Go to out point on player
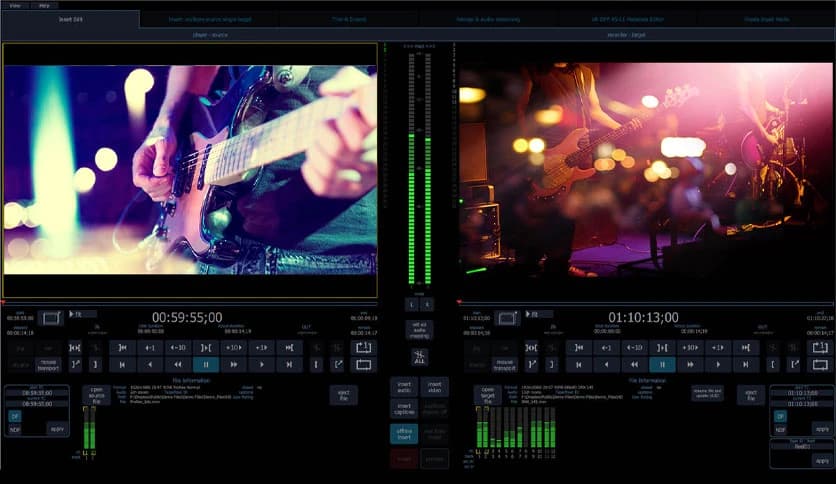 (289, 348)
